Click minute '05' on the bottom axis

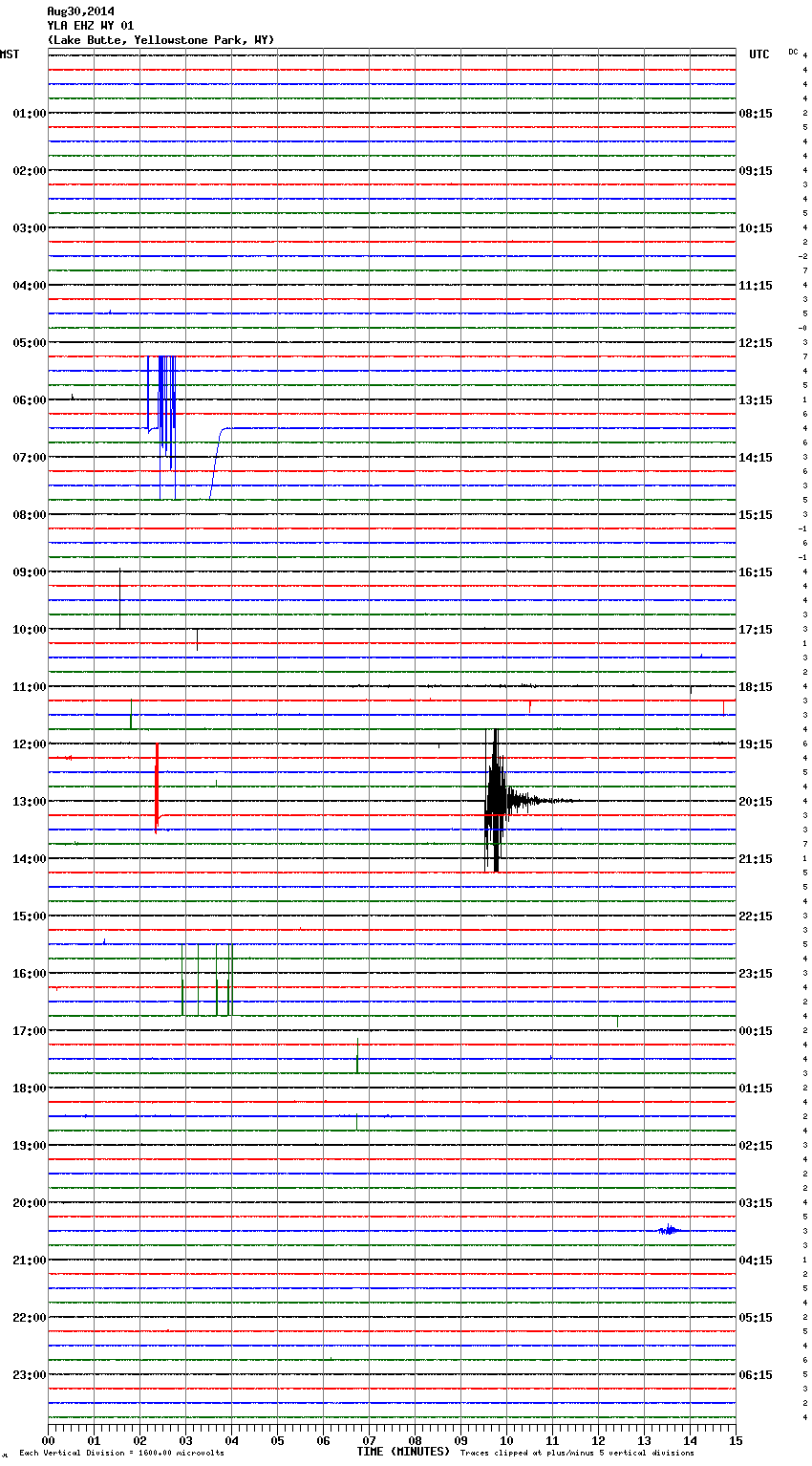click(277, 1440)
